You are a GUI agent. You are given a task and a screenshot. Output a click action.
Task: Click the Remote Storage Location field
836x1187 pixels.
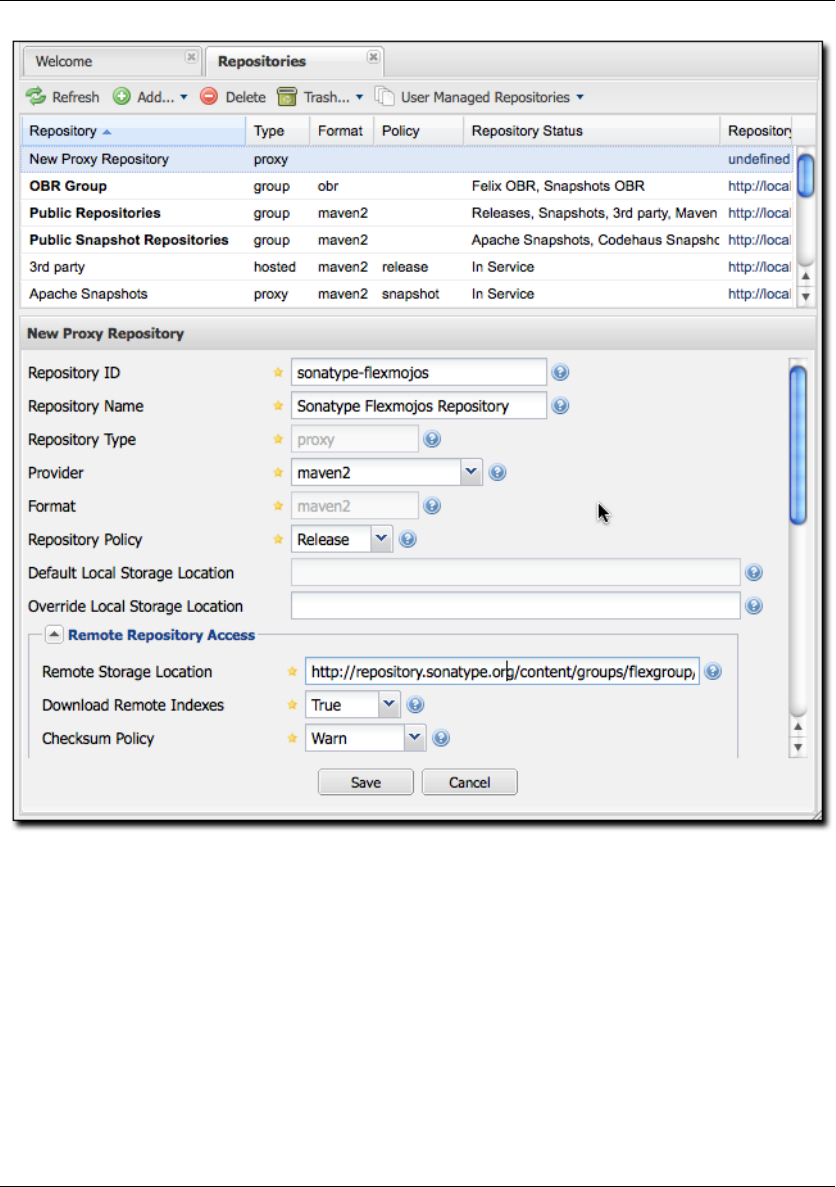[502, 671]
